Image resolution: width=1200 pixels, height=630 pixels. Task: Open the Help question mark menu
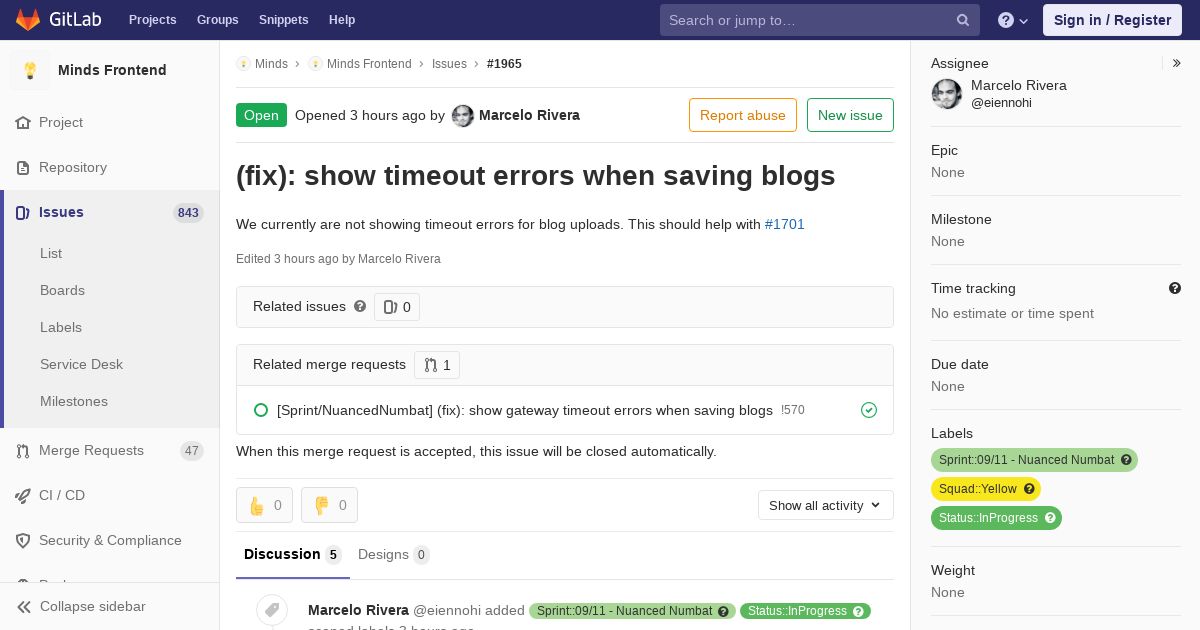coord(1013,20)
